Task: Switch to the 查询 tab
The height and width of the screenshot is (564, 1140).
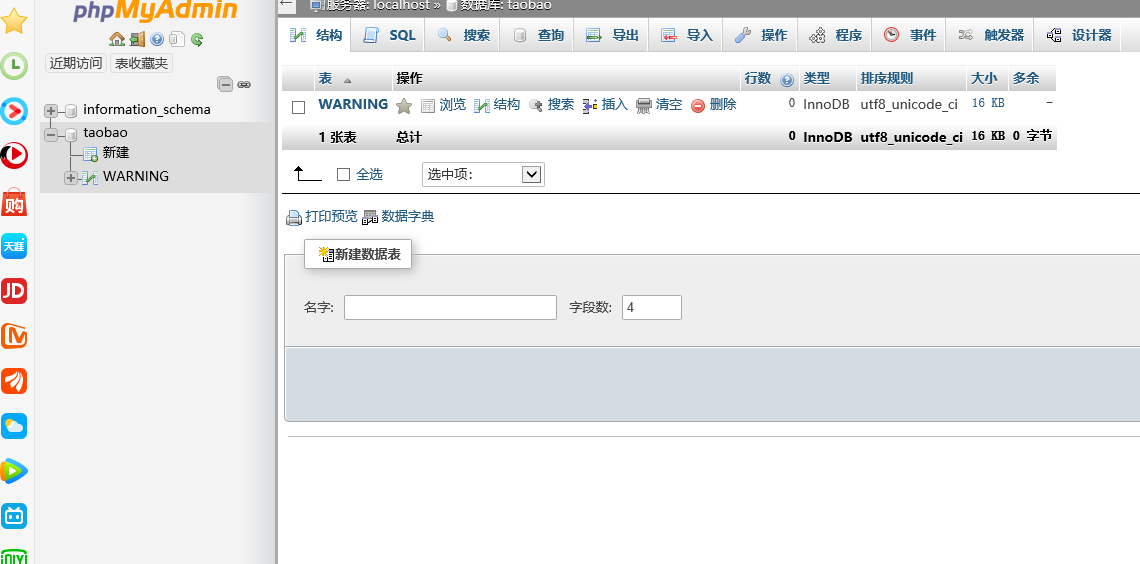Action: point(538,35)
